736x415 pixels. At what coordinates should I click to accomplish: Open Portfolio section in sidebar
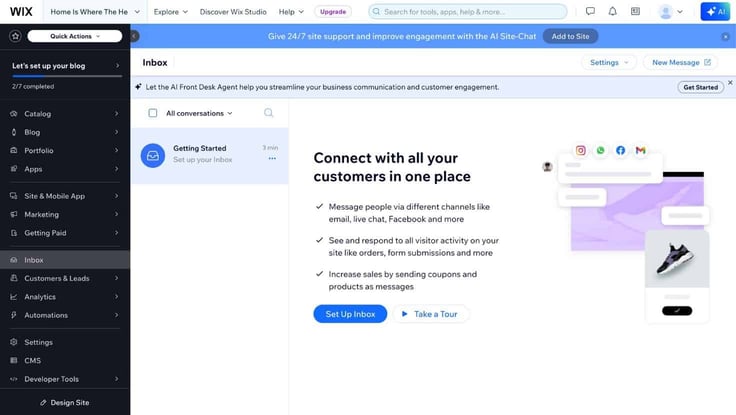pos(65,151)
